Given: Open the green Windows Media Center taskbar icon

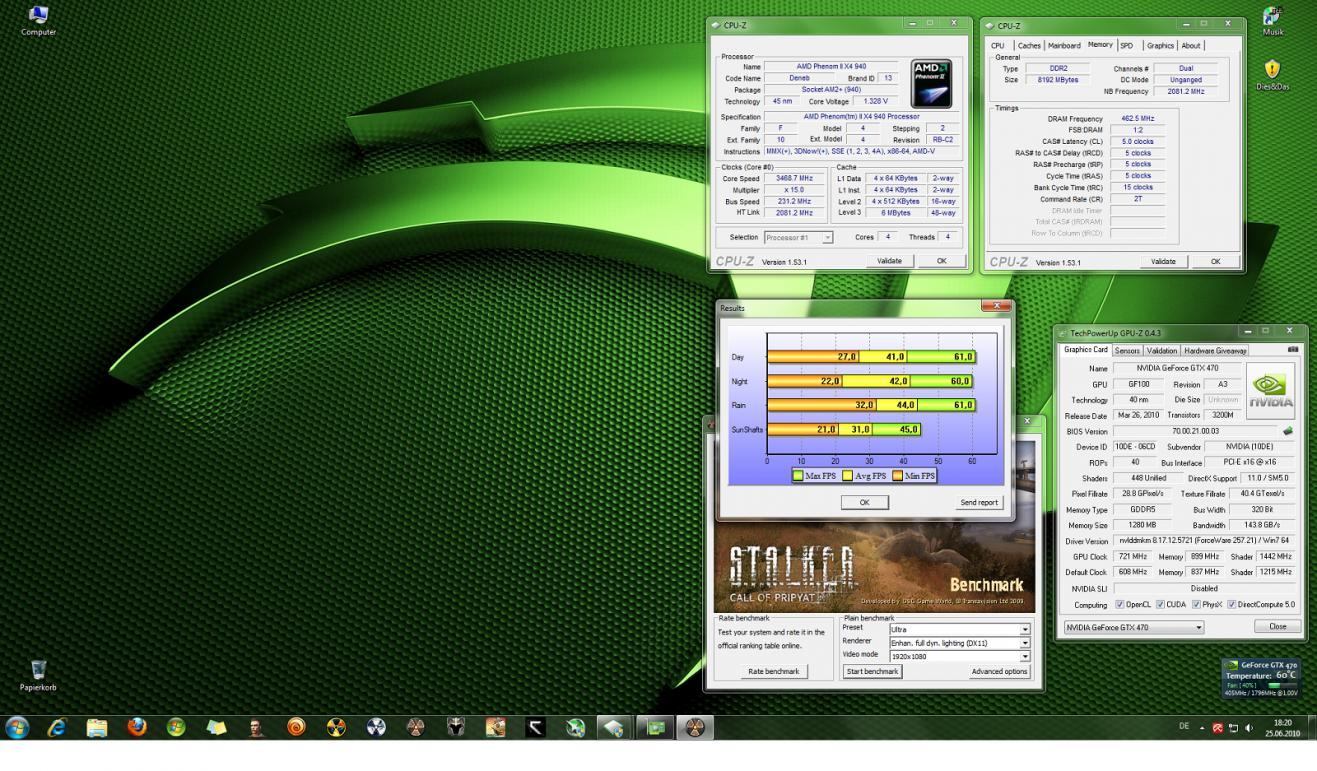Looking at the screenshot, I should [176, 728].
